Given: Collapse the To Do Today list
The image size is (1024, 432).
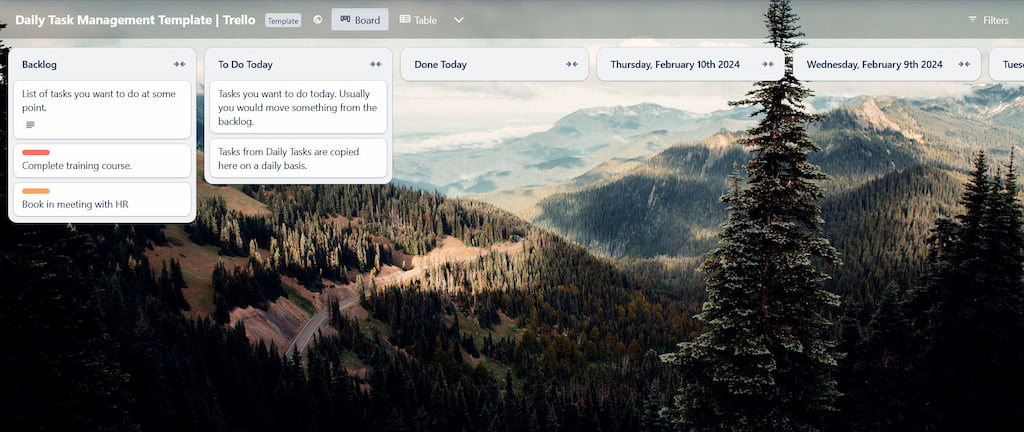Looking at the screenshot, I should click(x=376, y=64).
